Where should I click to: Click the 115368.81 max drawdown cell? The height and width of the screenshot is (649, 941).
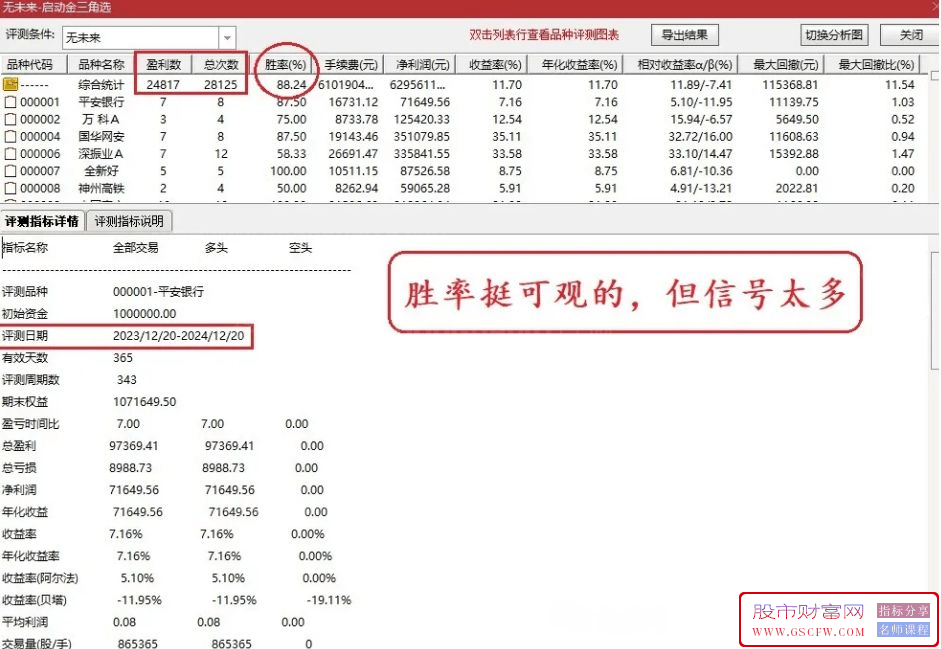(x=790, y=85)
